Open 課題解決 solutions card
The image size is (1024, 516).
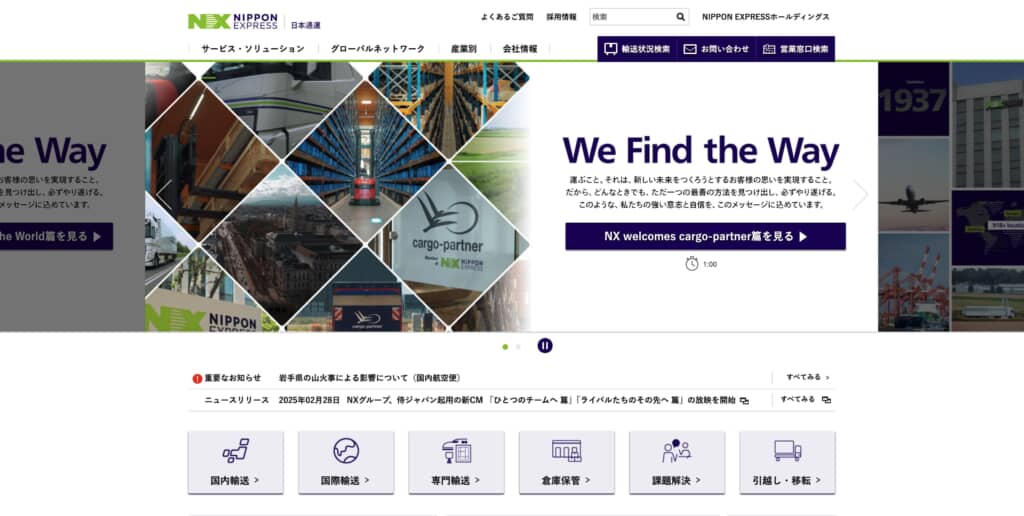click(x=677, y=462)
